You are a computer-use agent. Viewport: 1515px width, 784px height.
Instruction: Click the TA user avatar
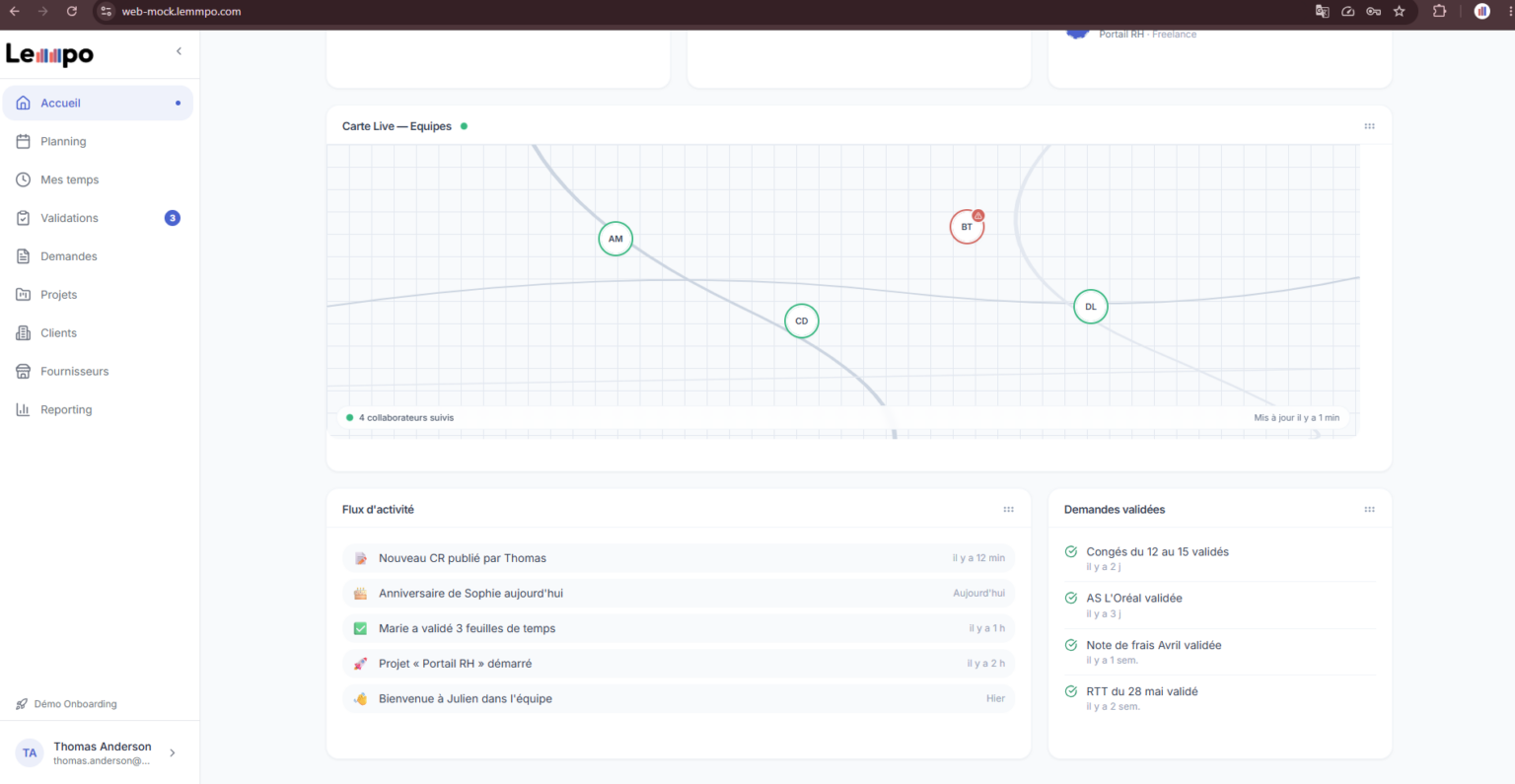[x=30, y=752]
